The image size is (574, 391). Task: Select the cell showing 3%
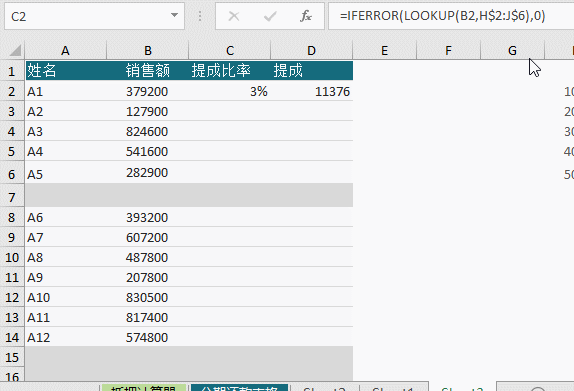pyautogui.click(x=230, y=91)
